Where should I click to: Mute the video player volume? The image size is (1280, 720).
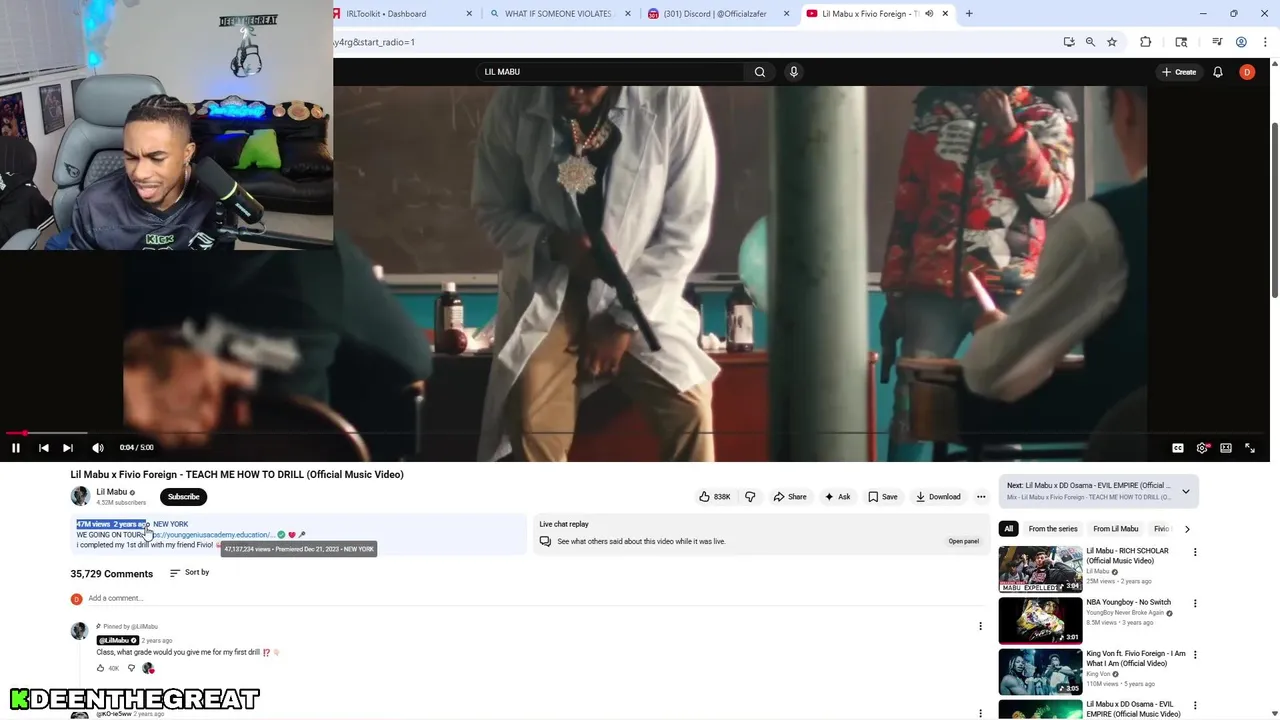(x=98, y=448)
